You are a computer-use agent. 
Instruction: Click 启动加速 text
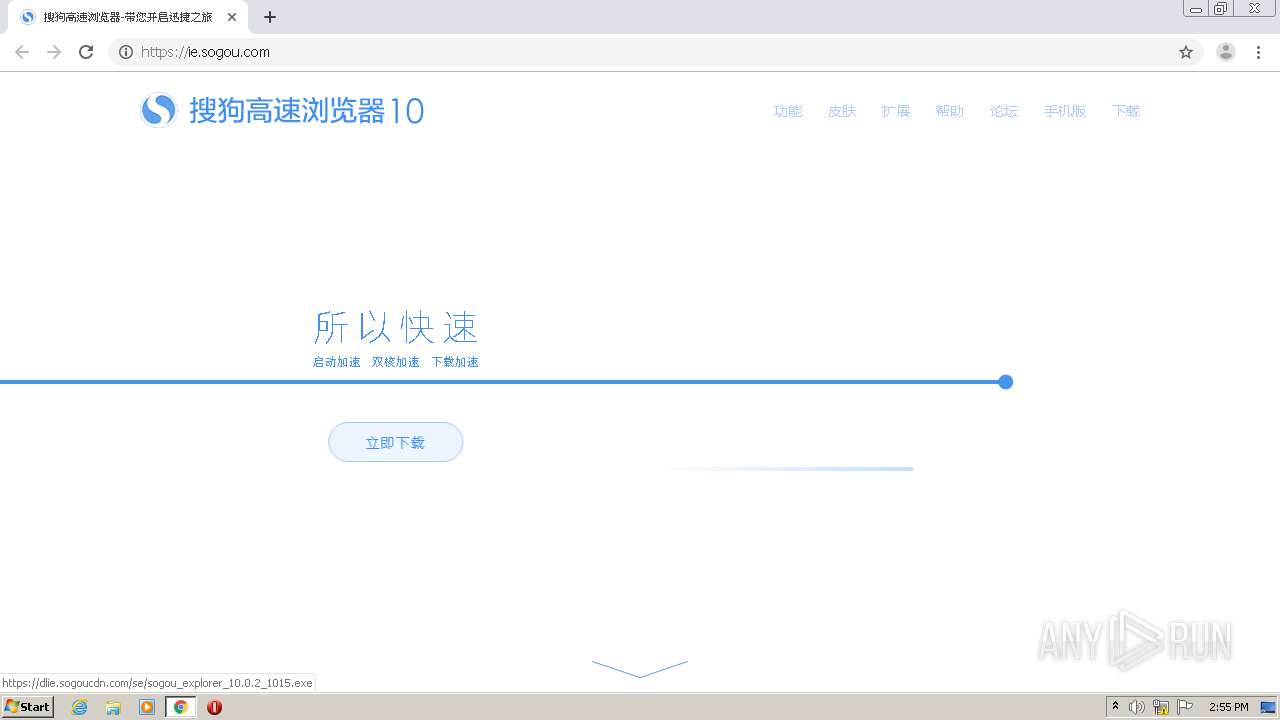(337, 362)
